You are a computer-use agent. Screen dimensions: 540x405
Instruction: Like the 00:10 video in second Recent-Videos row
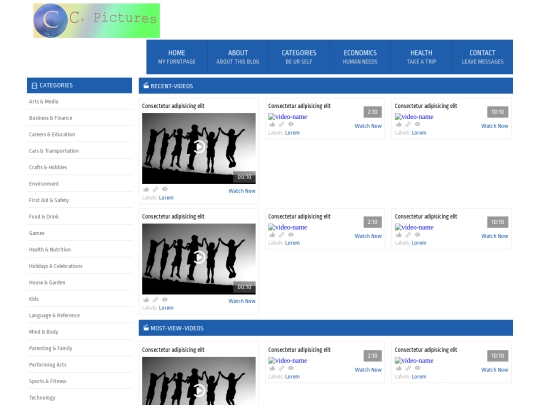pyautogui.click(x=146, y=300)
